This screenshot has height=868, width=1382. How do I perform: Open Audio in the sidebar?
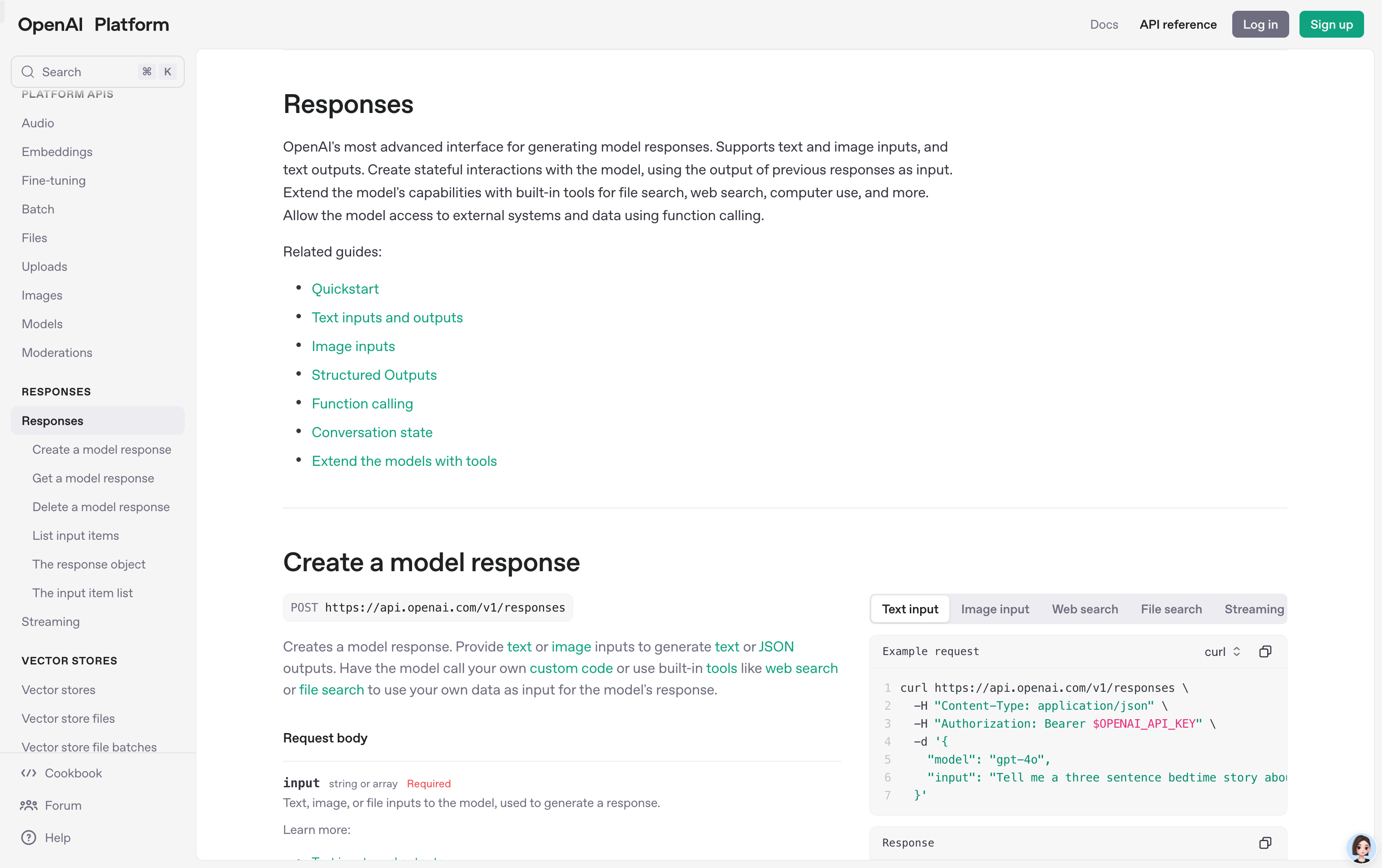(38, 123)
